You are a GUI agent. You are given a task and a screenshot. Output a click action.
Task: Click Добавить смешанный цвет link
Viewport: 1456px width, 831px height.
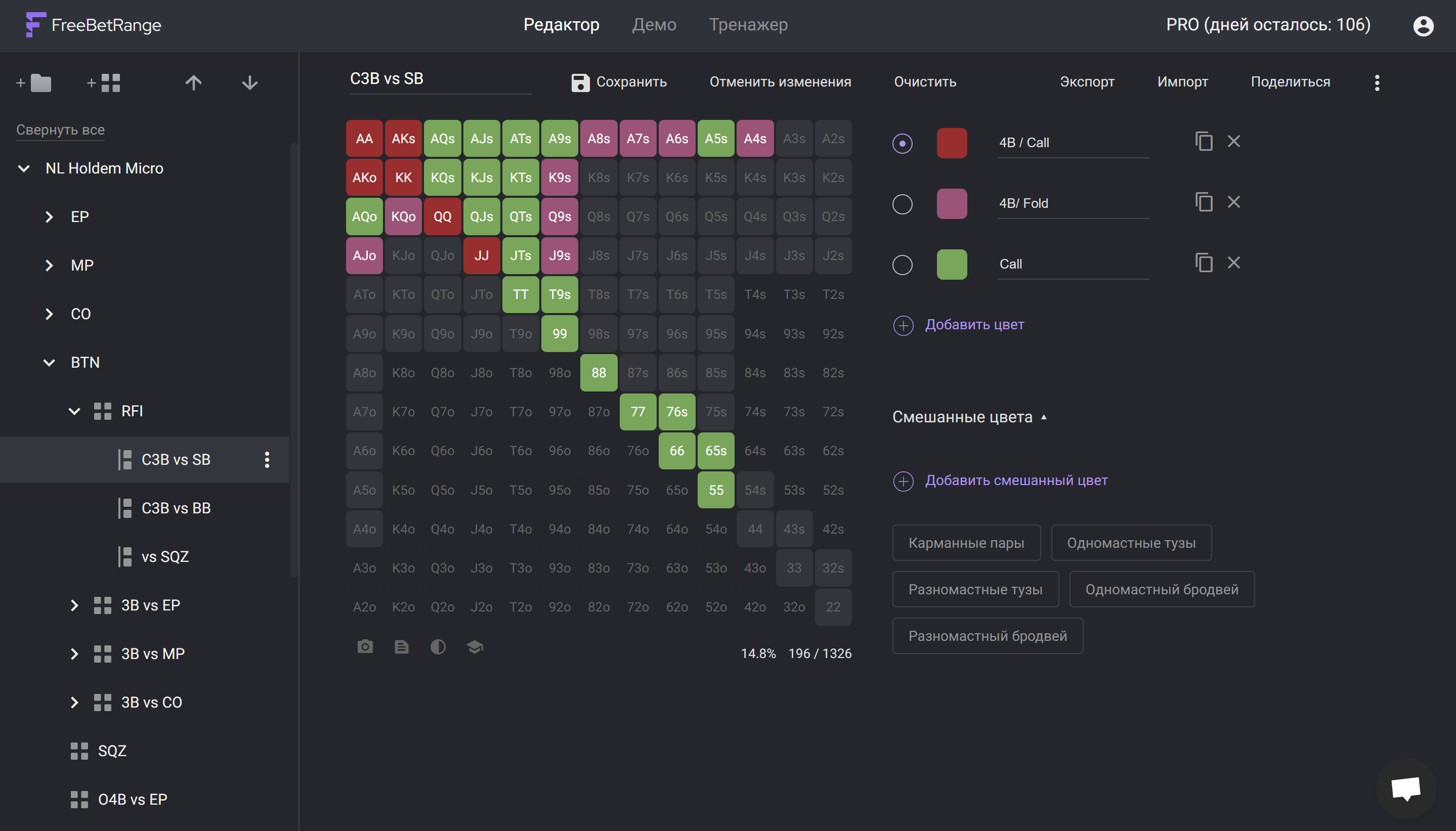(x=1015, y=480)
